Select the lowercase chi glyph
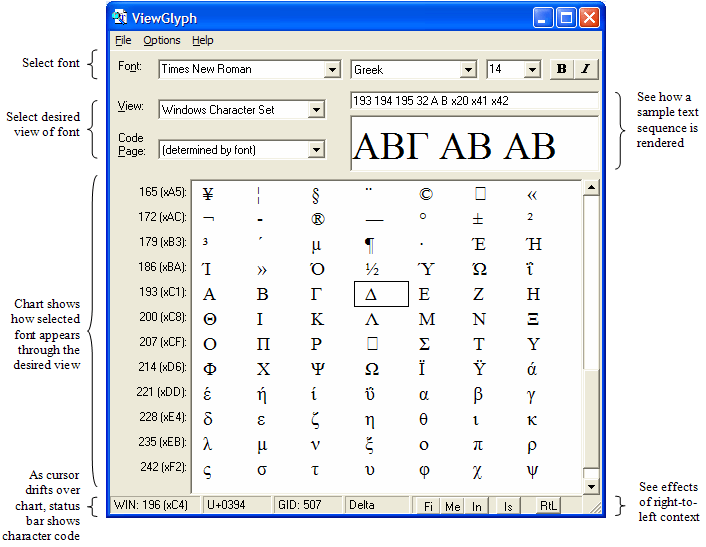The height and width of the screenshot is (547, 706). pyautogui.click(x=477, y=472)
